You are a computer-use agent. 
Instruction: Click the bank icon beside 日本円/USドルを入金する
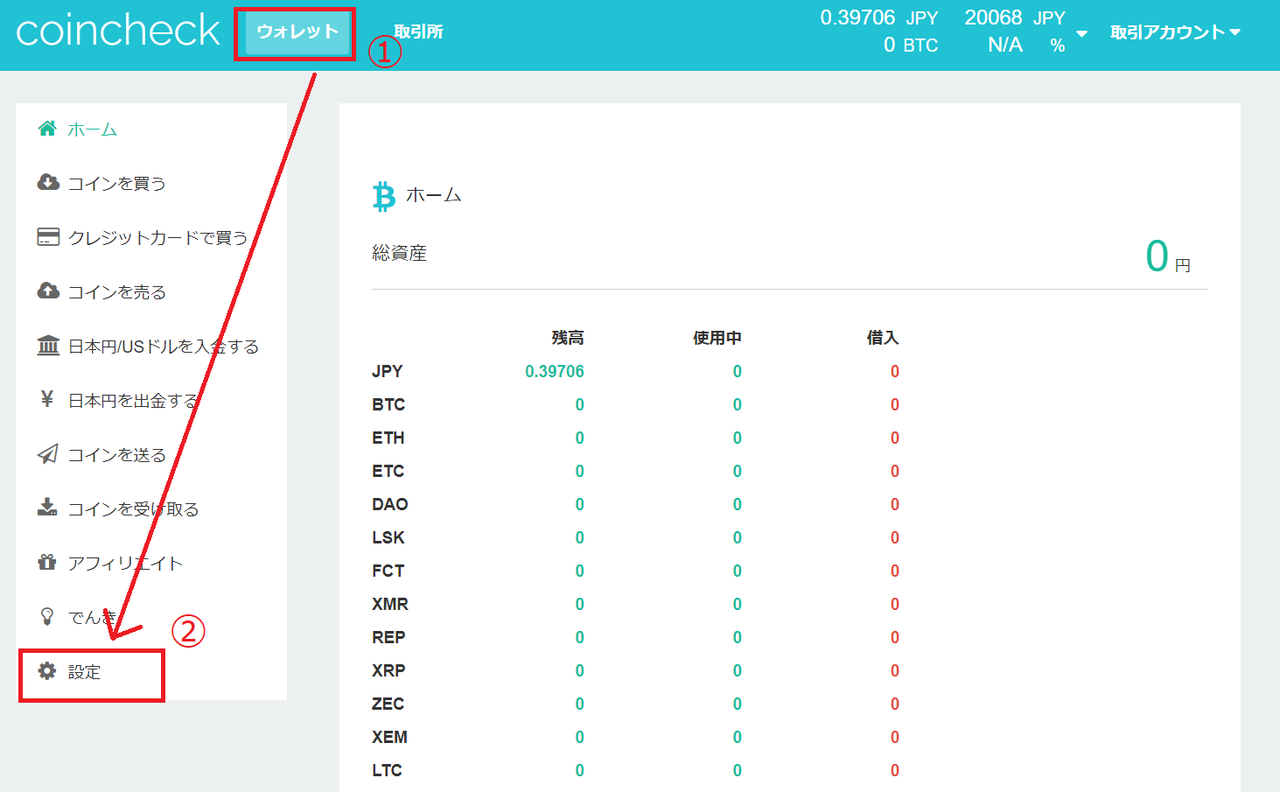46,345
